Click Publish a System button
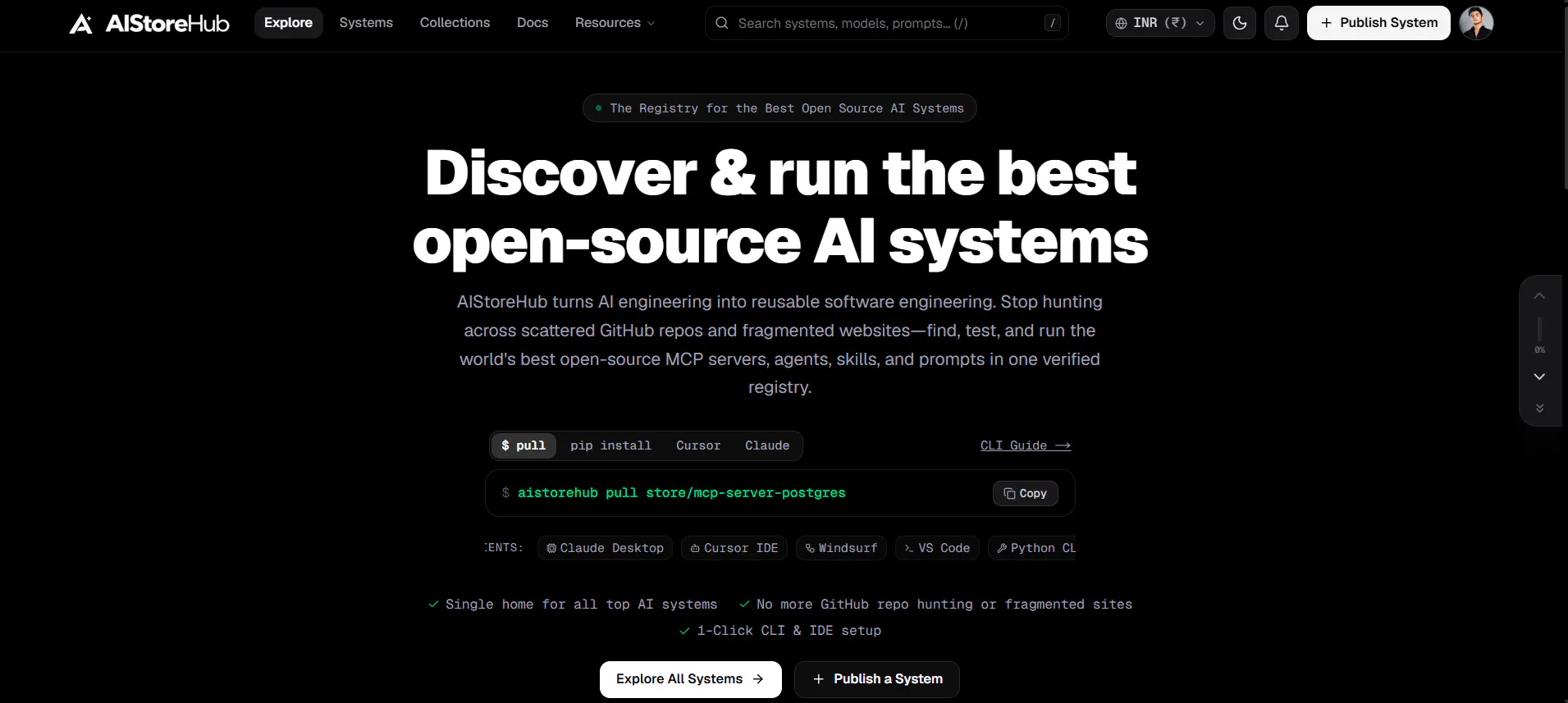The width and height of the screenshot is (1568, 703). pyautogui.click(x=877, y=679)
